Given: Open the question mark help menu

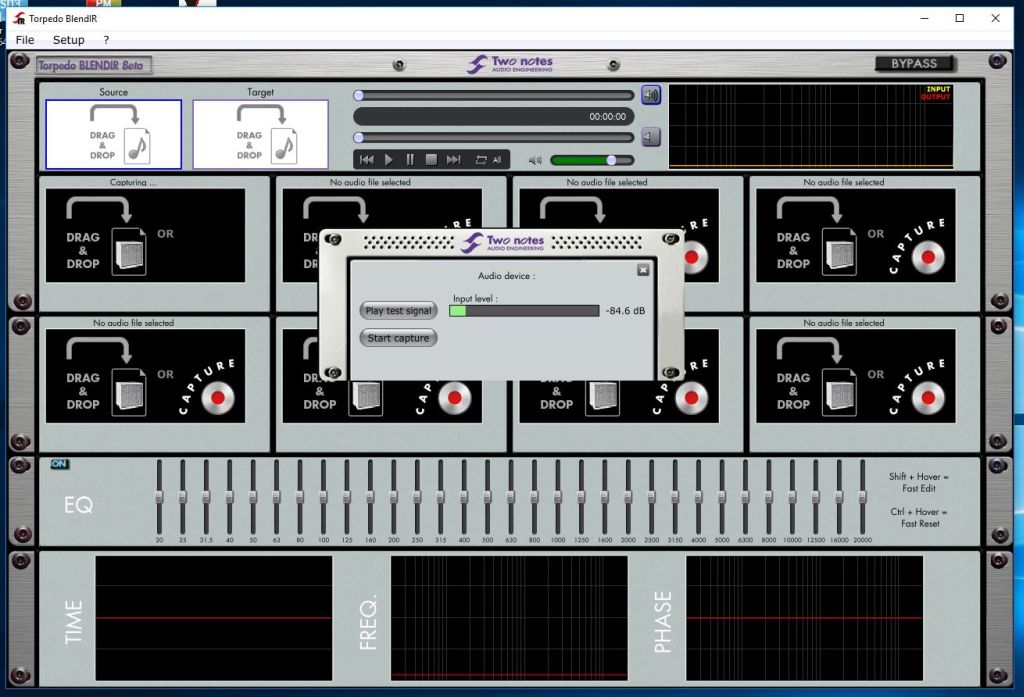Looking at the screenshot, I should click(x=106, y=40).
